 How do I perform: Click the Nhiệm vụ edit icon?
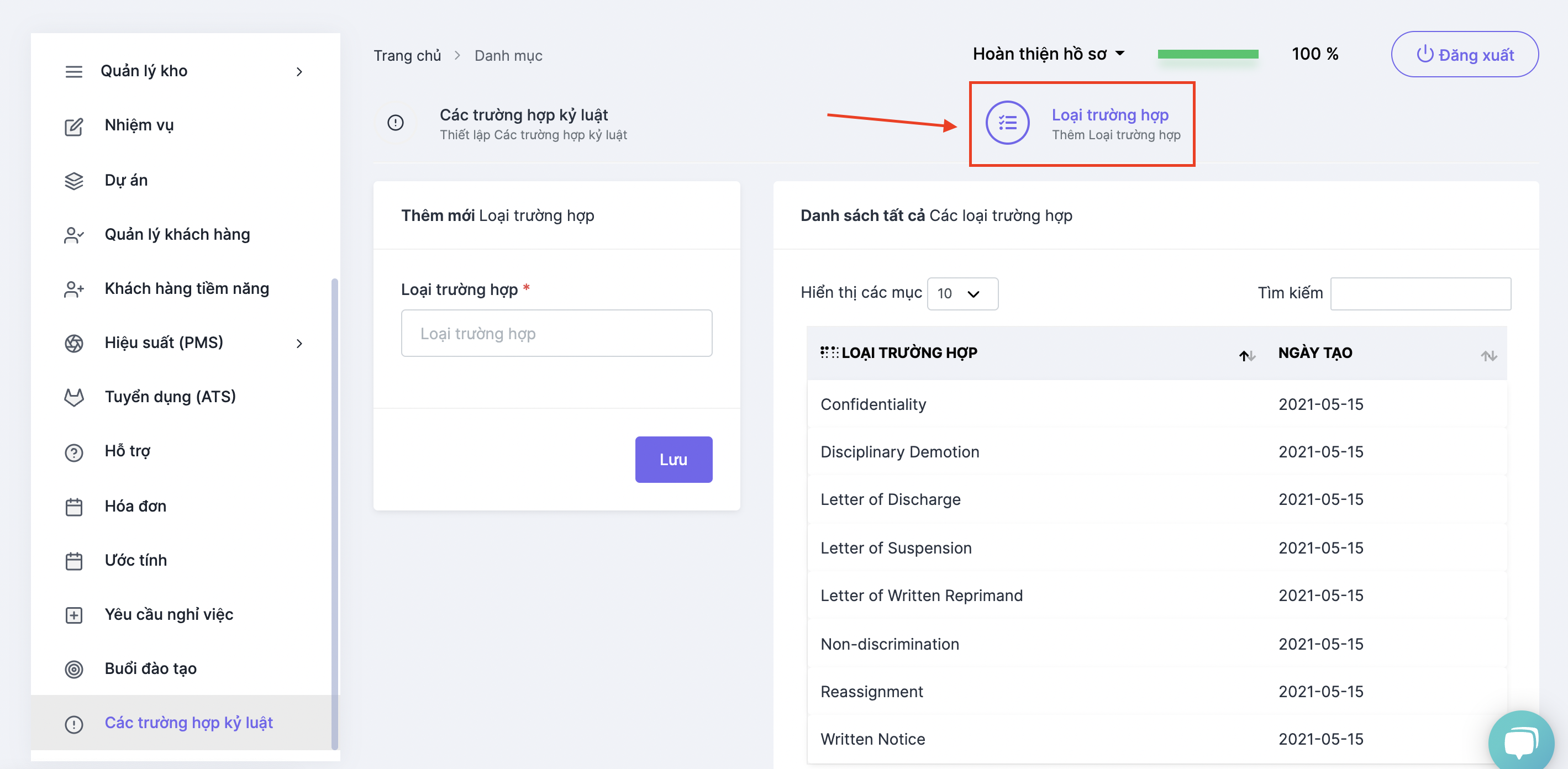(x=73, y=126)
